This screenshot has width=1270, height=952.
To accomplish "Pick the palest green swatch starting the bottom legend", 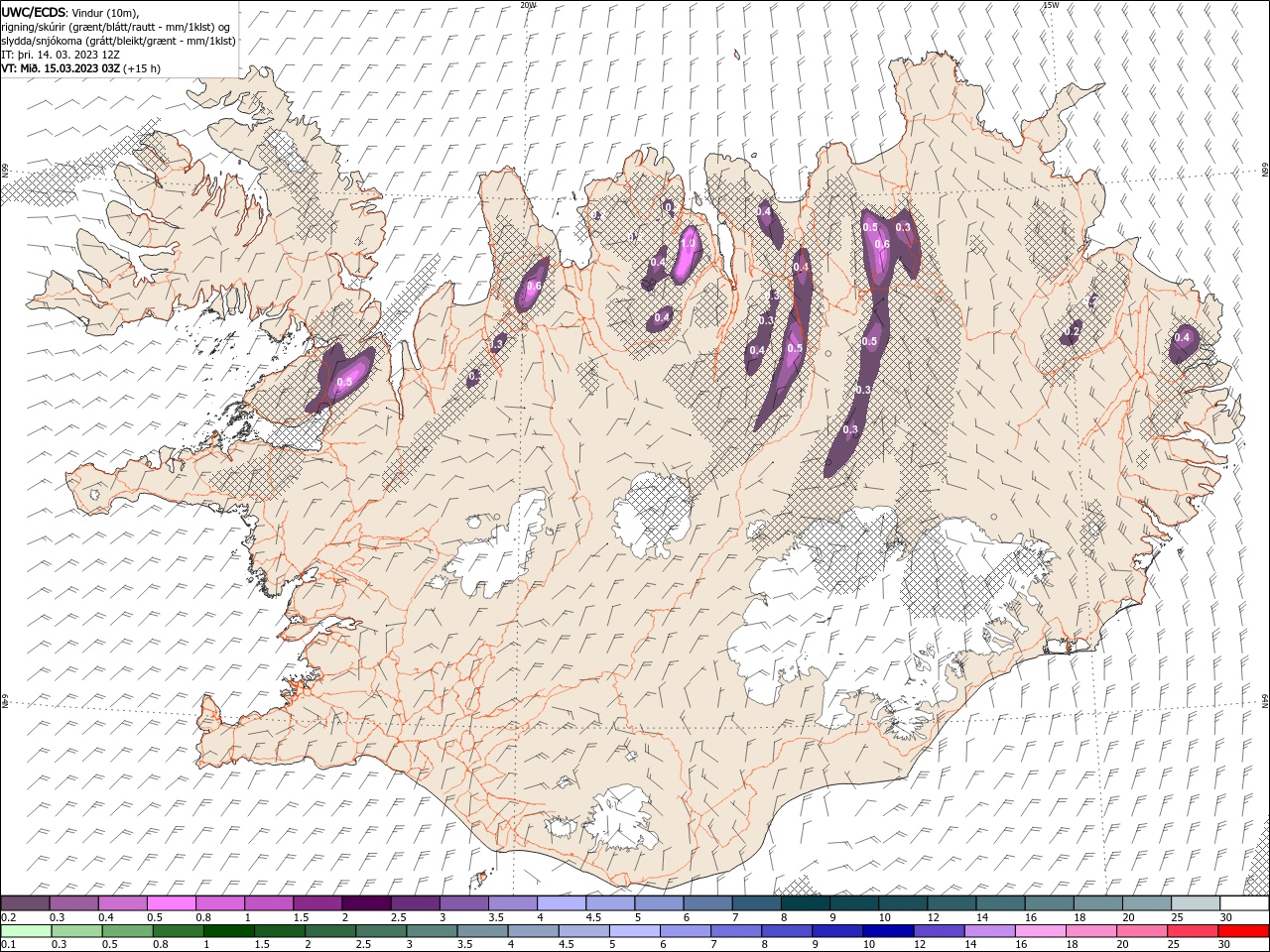I will point(26,931).
